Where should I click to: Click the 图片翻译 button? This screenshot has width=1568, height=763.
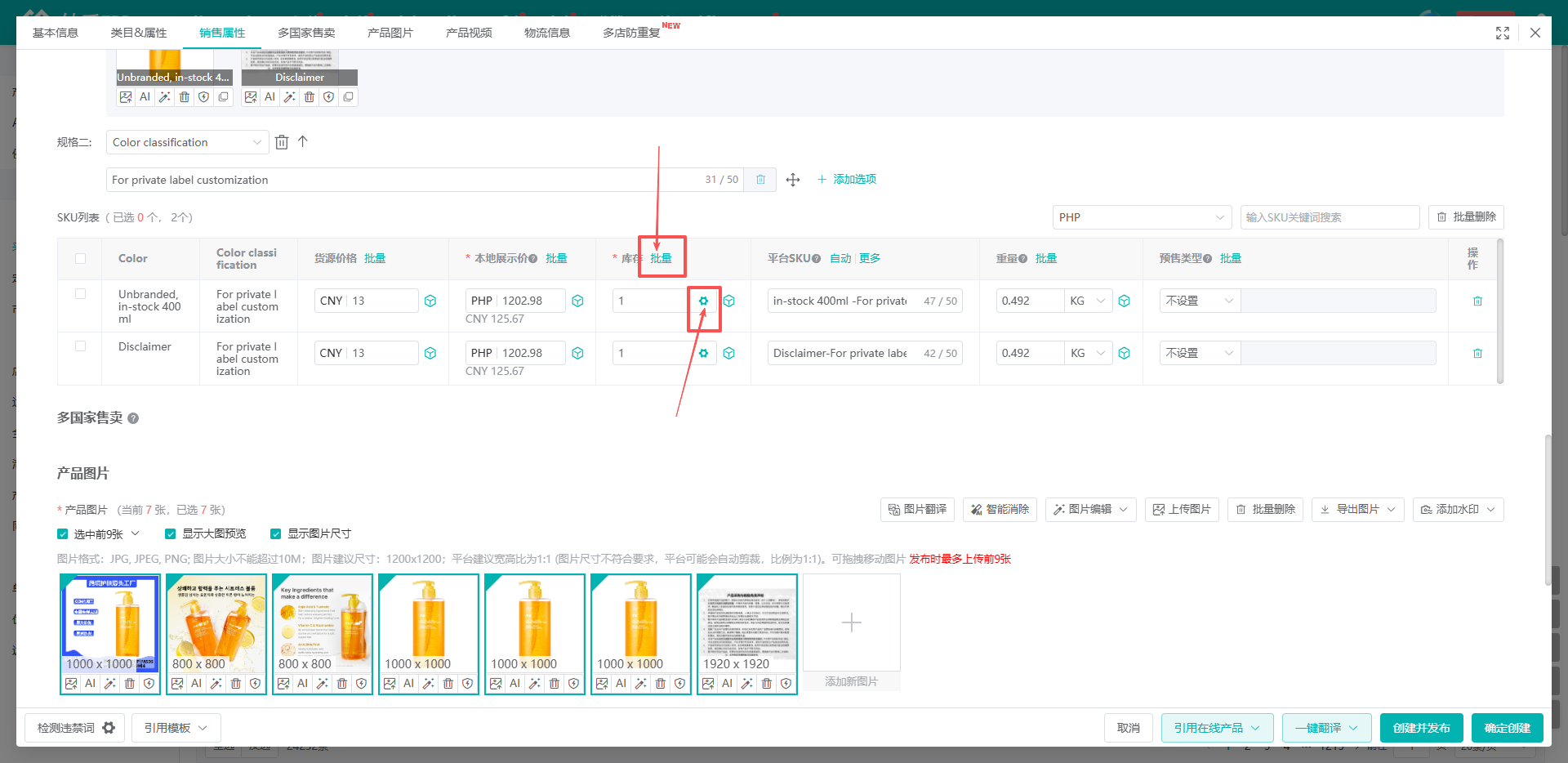(x=917, y=510)
